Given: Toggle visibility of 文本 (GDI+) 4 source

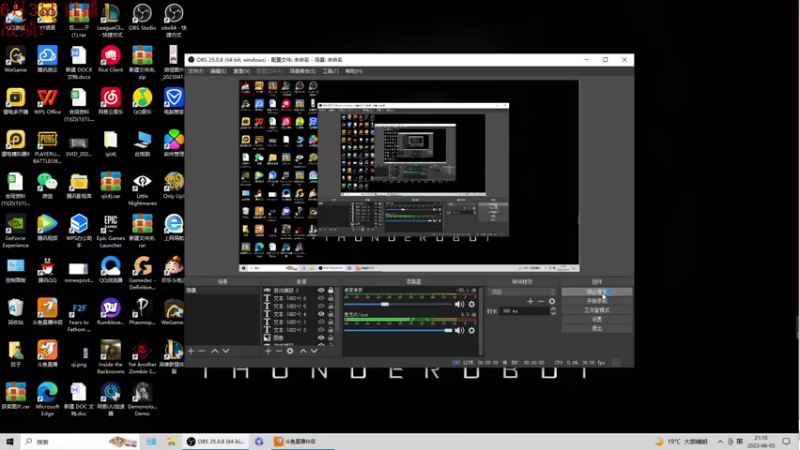Looking at the screenshot, I should point(321,314).
